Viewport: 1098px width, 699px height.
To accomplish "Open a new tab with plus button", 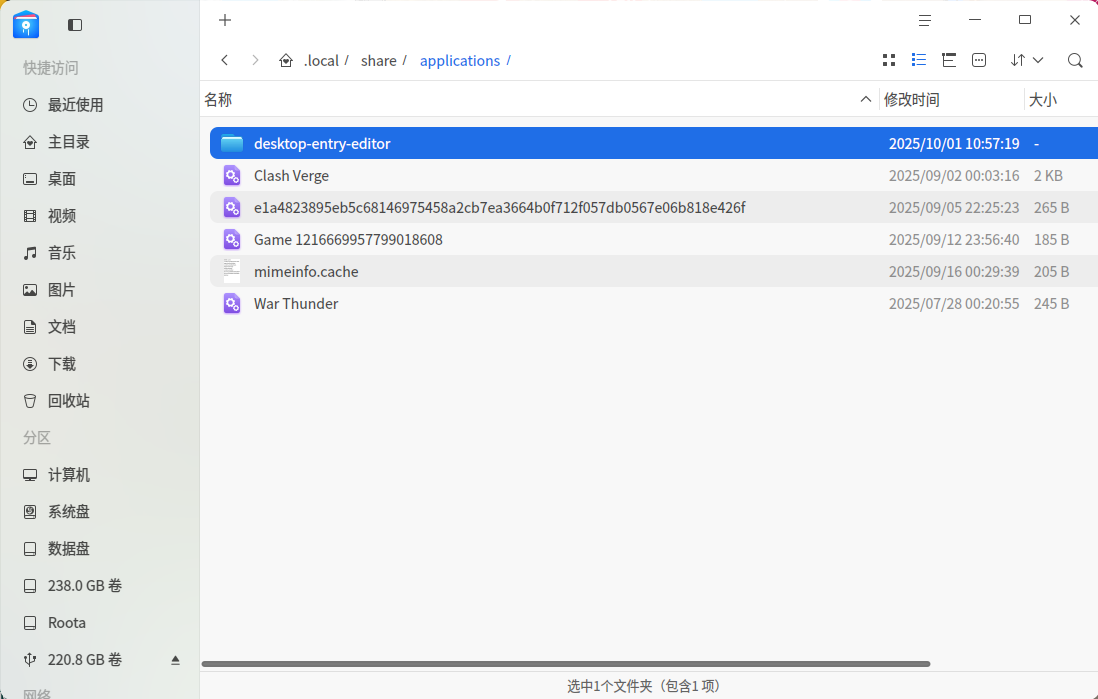I will [225, 20].
